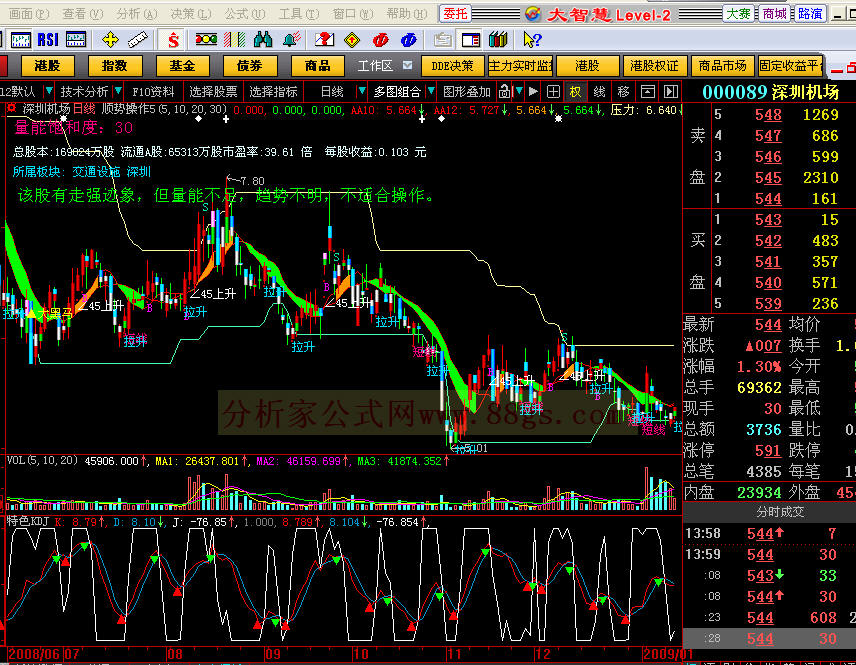856x665 pixels.
Task: Expand the dropdown arrow beside the lock
Action: tap(519, 91)
